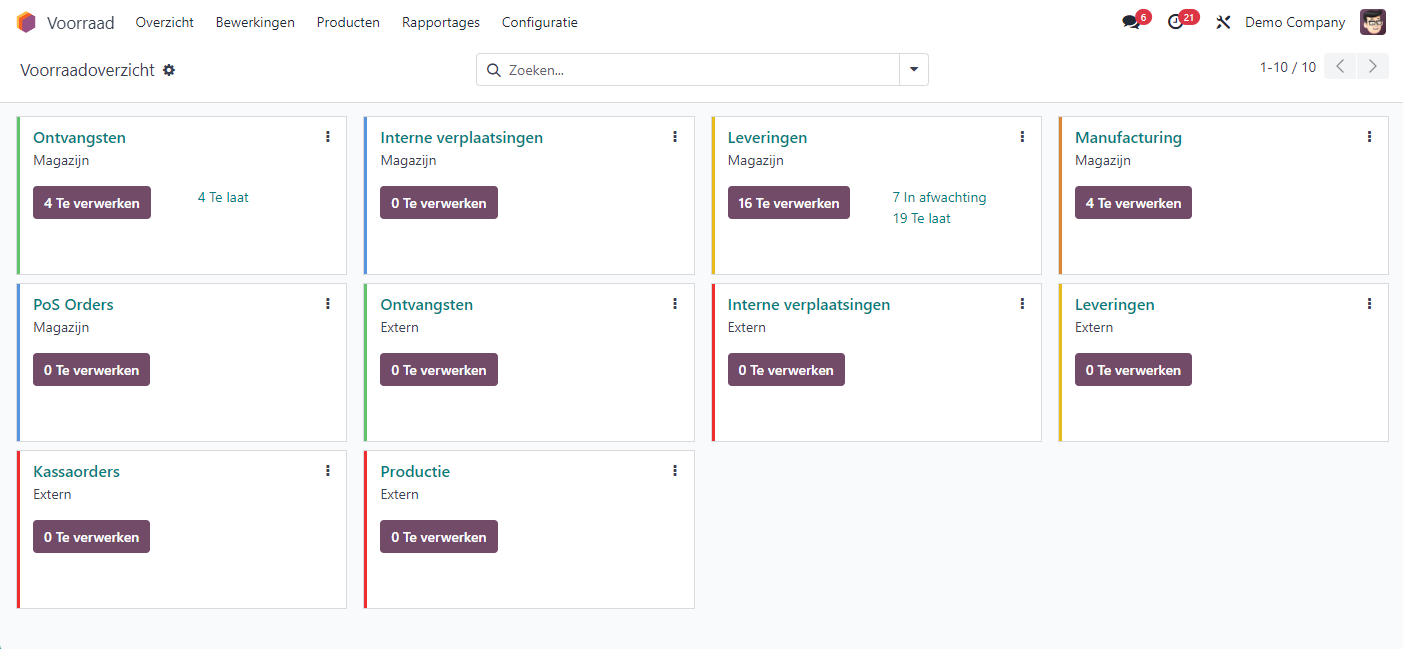
Task: Open the discuss messages icon
Action: tap(1131, 22)
